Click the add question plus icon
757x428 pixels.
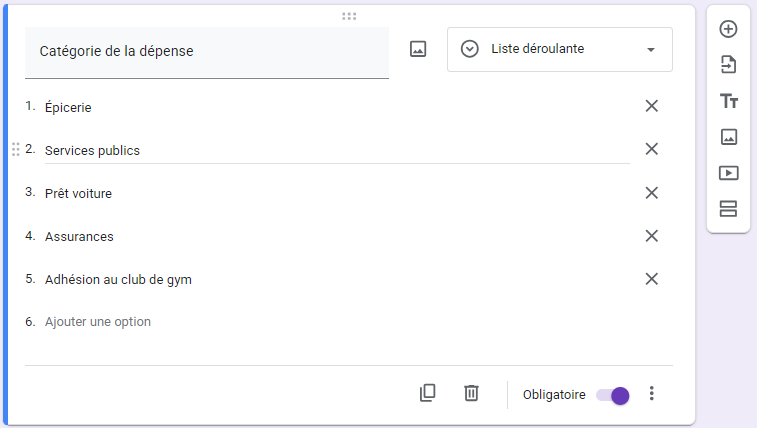coord(728,29)
